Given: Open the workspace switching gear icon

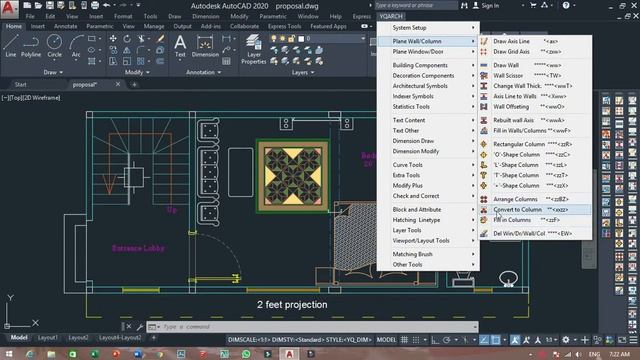Looking at the screenshot, I should tap(566, 340).
